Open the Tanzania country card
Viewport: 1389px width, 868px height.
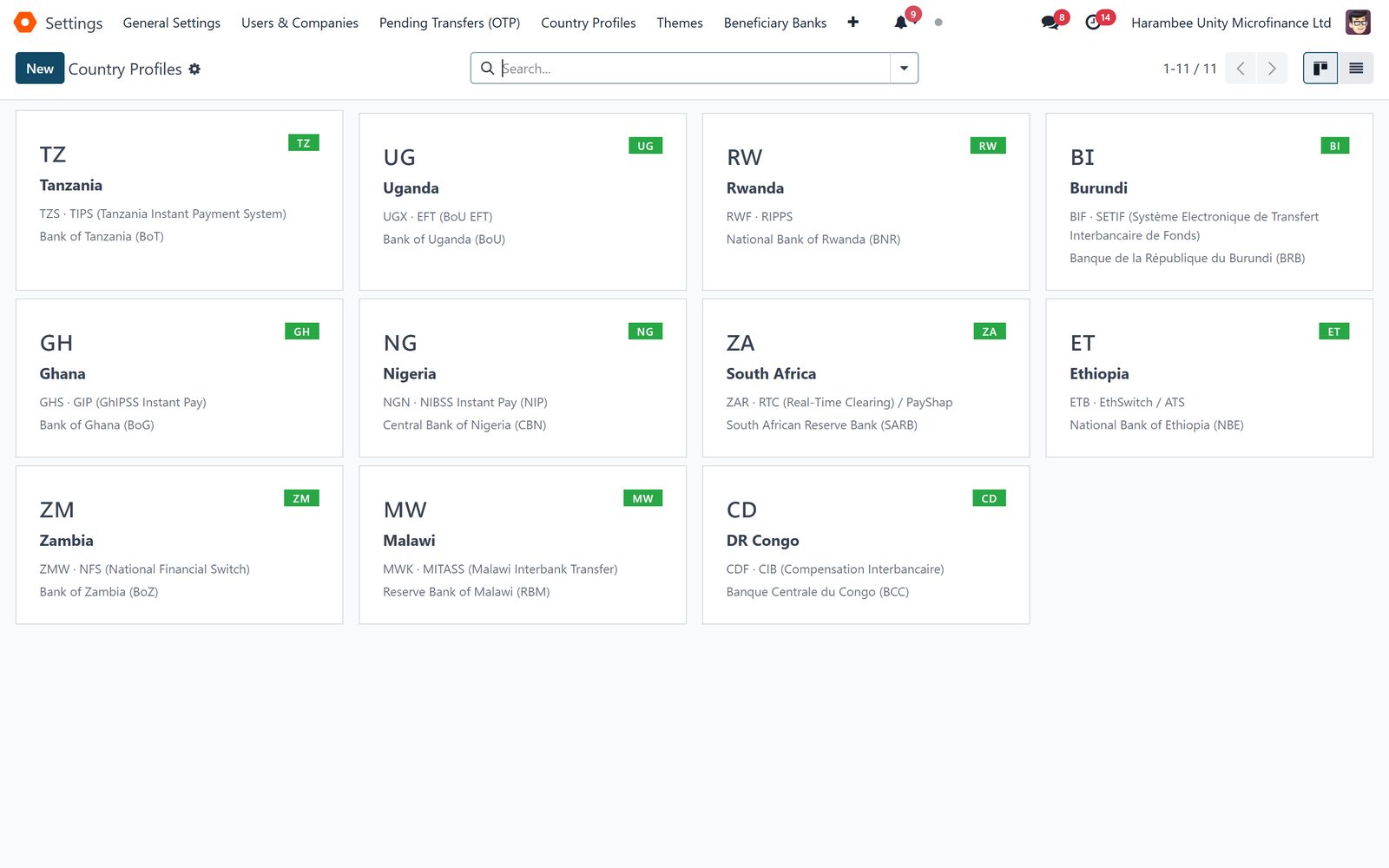click(179, 201)
